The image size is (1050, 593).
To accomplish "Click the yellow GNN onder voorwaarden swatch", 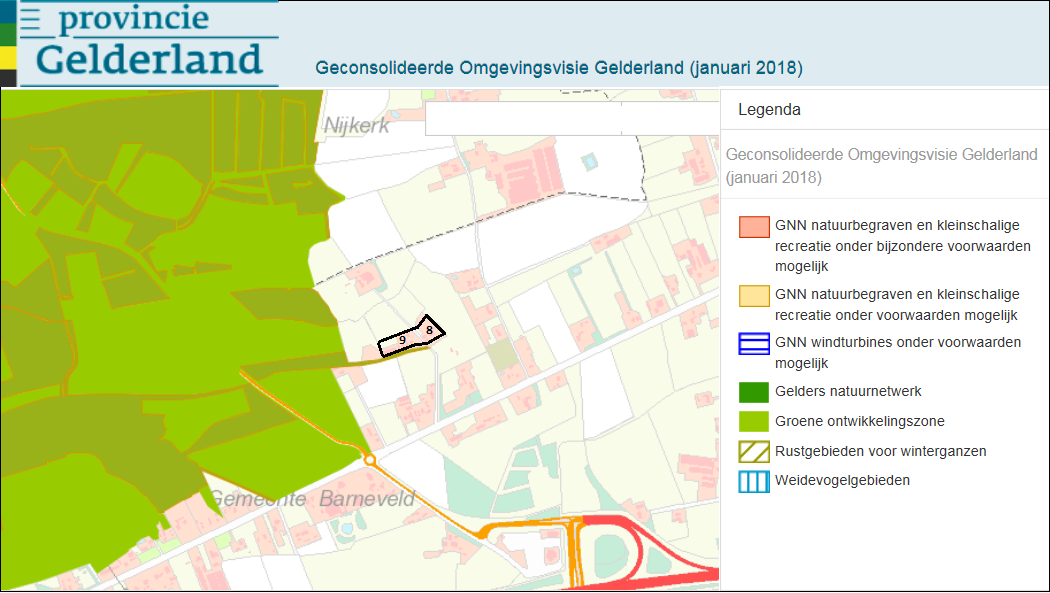I will coord(754,296).
